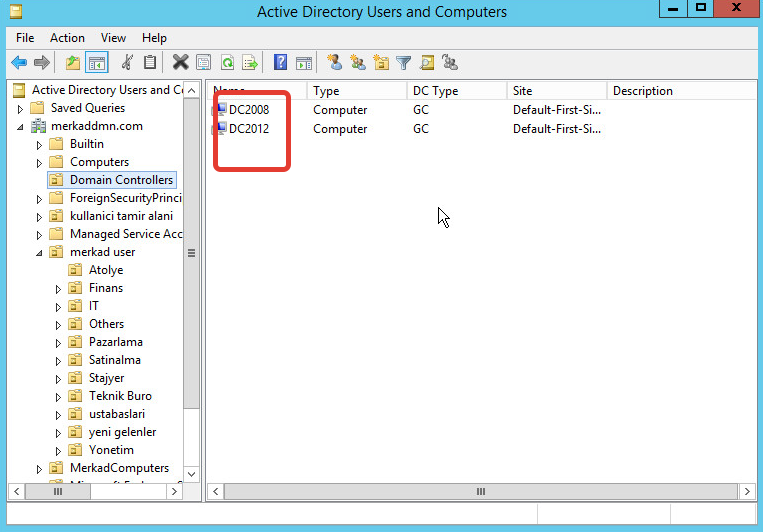Click the Copy clipboard icon
The width and height of the screenshot is (763, 532).
(150, 63)
